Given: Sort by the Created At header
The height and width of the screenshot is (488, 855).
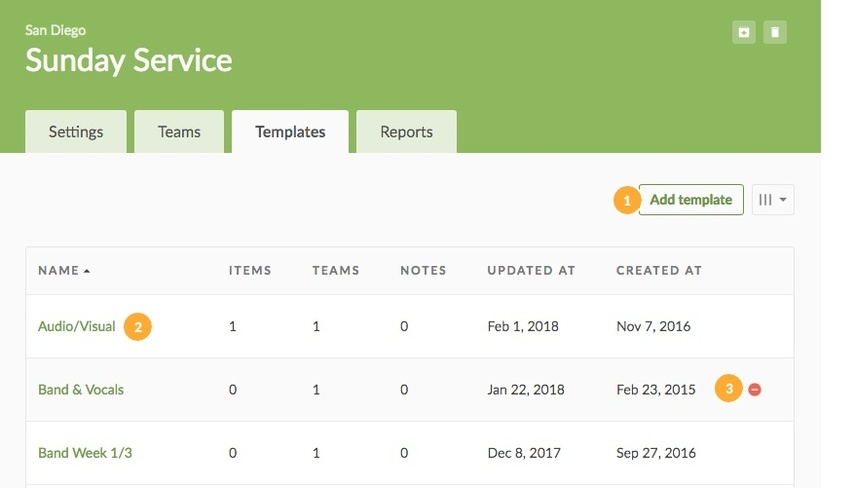Looking at the screenshot, I should (659, 270).
